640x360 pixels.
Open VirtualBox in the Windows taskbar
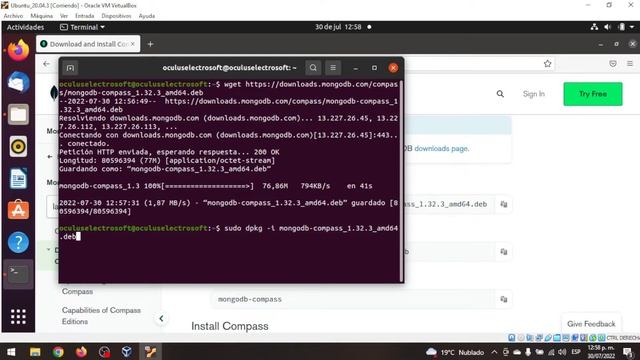point(127,352)
